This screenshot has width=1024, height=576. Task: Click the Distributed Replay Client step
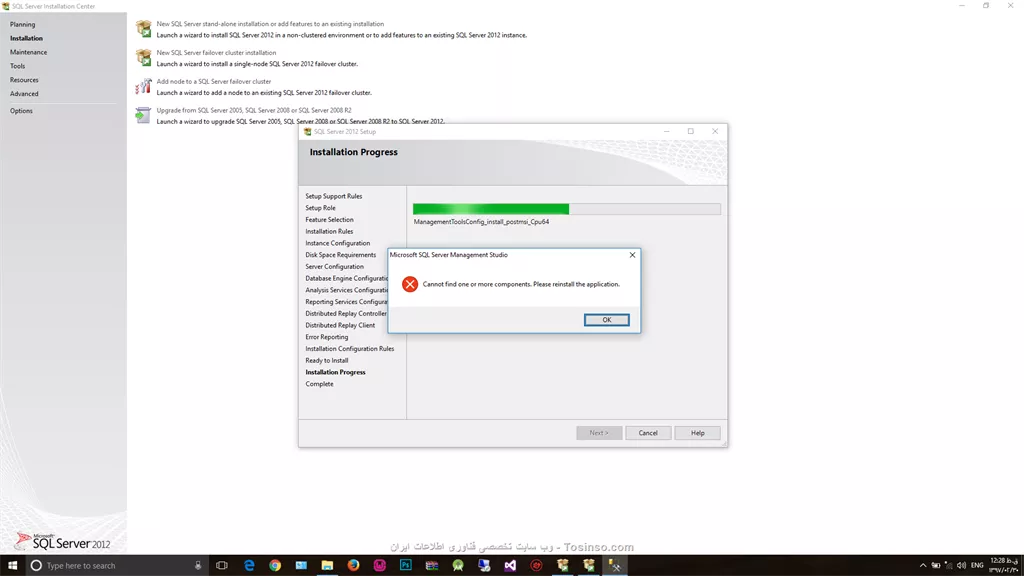(x=340, y=325)
